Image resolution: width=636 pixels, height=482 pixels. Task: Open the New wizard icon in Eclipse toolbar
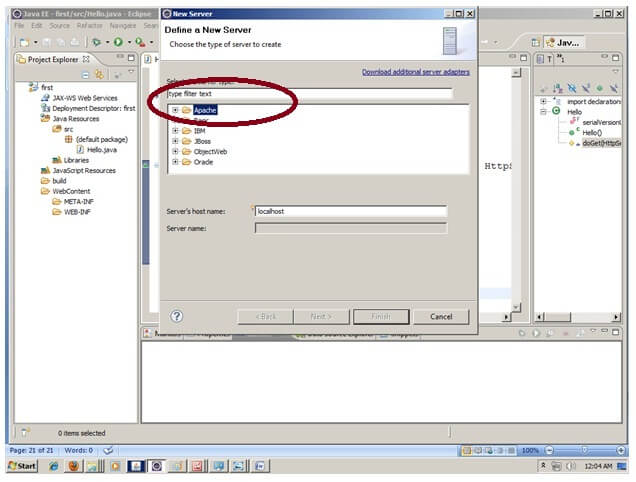(25, 42)
